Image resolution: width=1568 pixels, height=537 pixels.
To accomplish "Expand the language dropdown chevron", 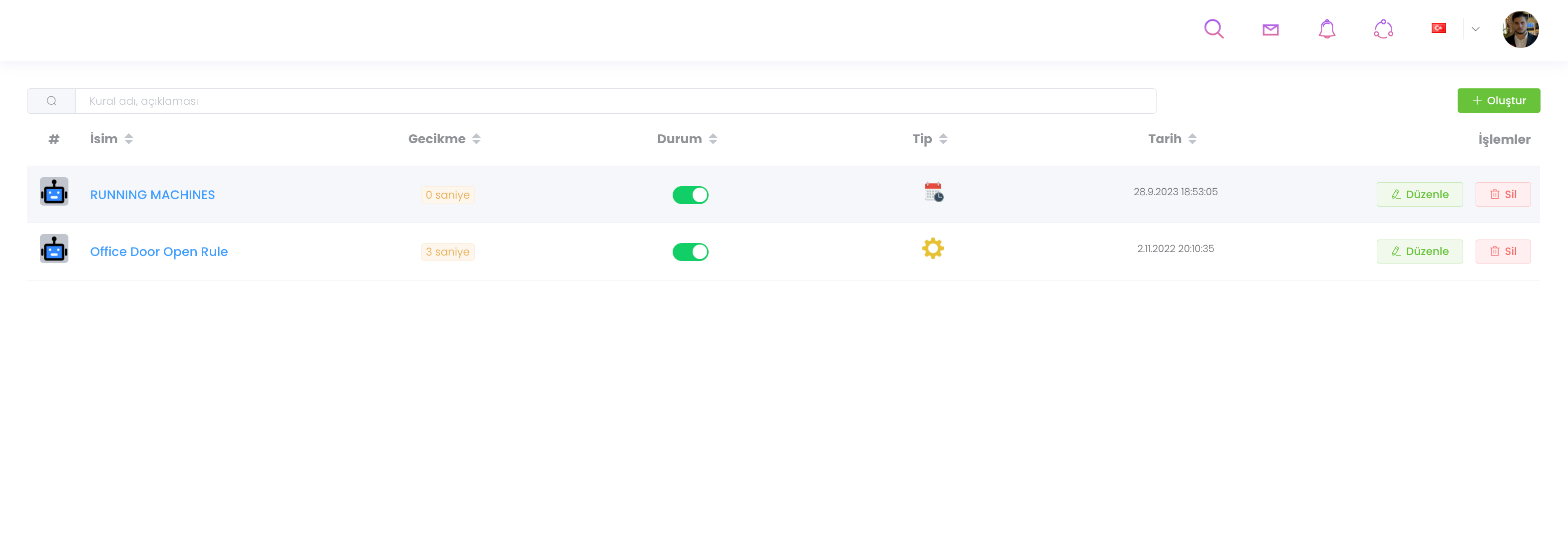I will click(x=1476, y=28).
